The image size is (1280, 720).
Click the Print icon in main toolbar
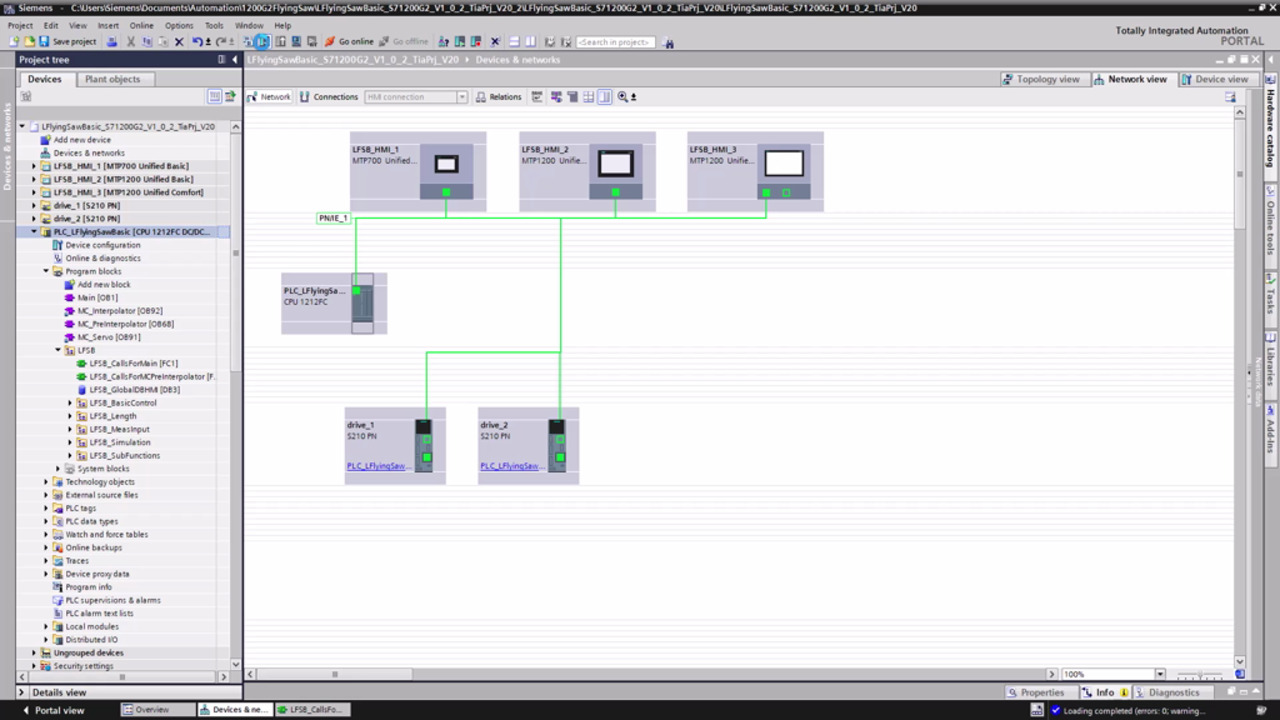tap(111, 42)
